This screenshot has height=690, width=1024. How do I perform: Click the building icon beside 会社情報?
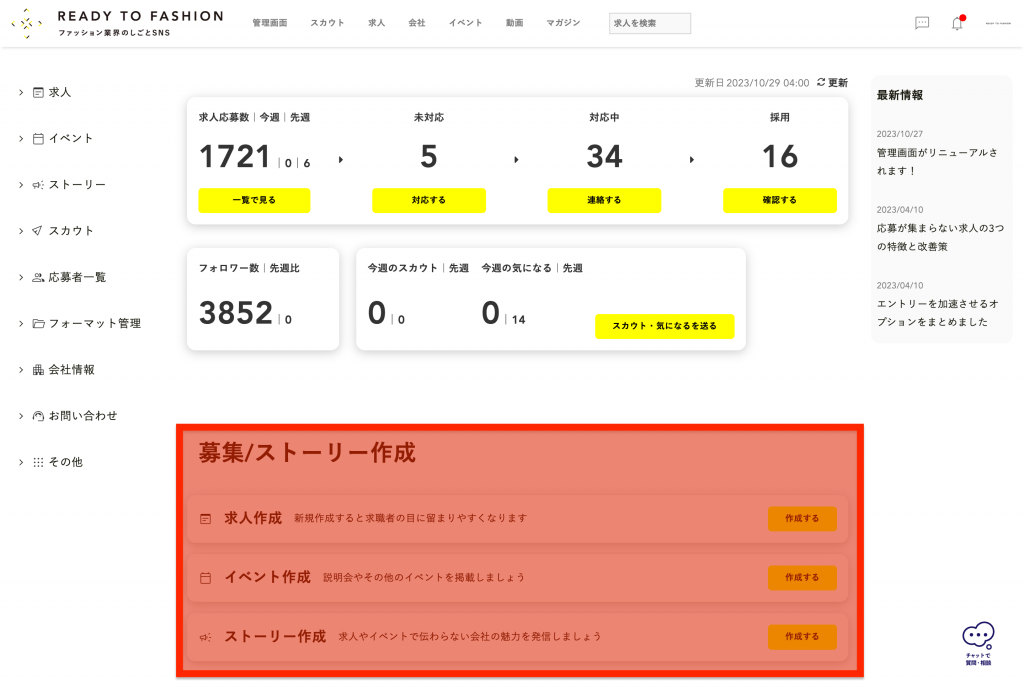(38, 370)
